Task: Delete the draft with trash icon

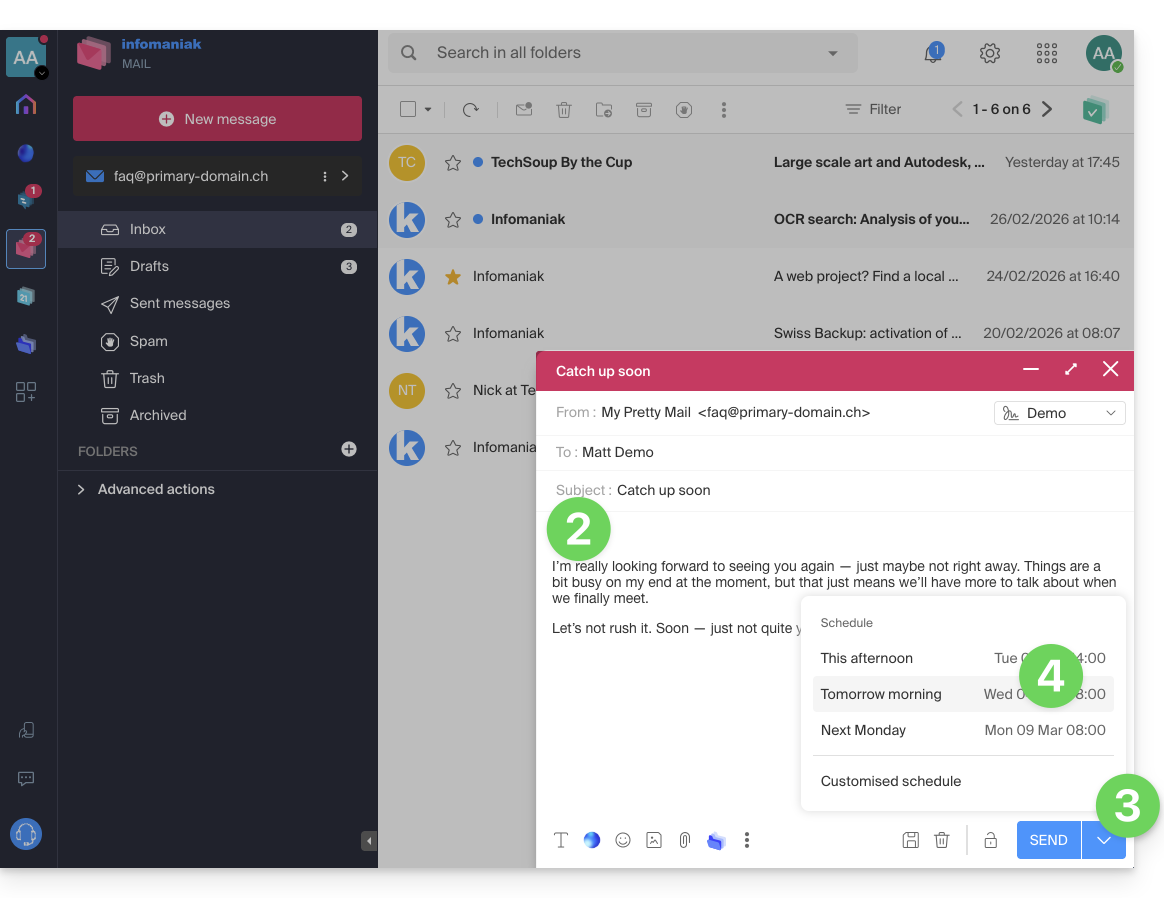Action: point(941,840)
